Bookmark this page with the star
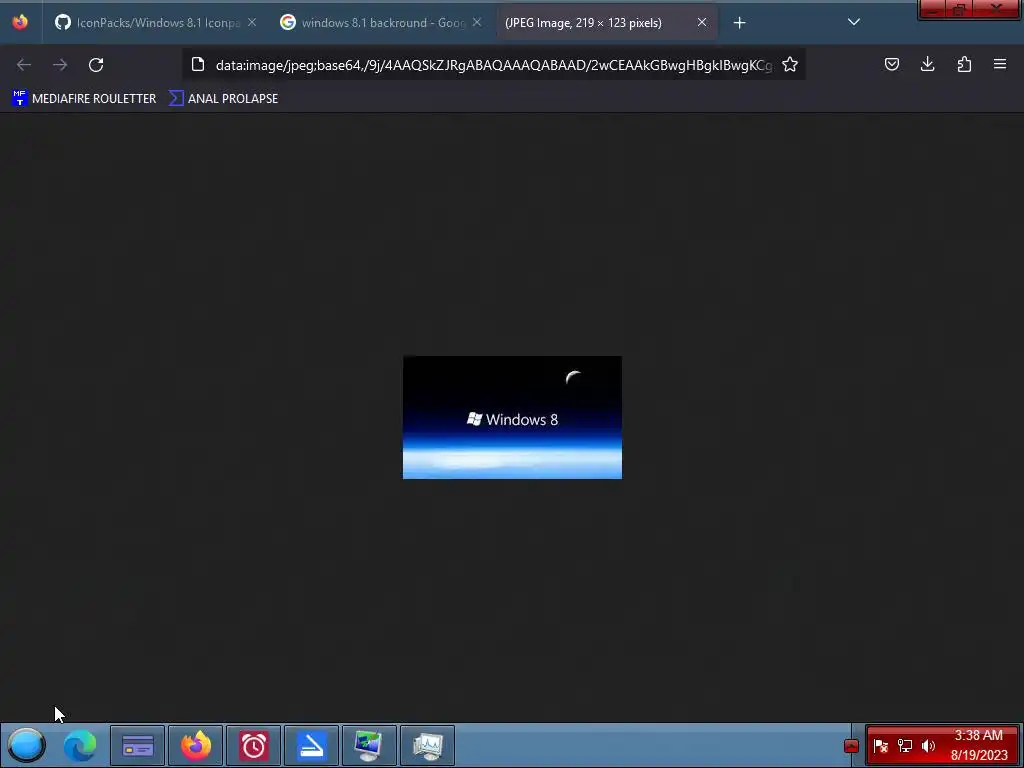Viewport: 1024px width, 768px height. (x=790, y=65)
